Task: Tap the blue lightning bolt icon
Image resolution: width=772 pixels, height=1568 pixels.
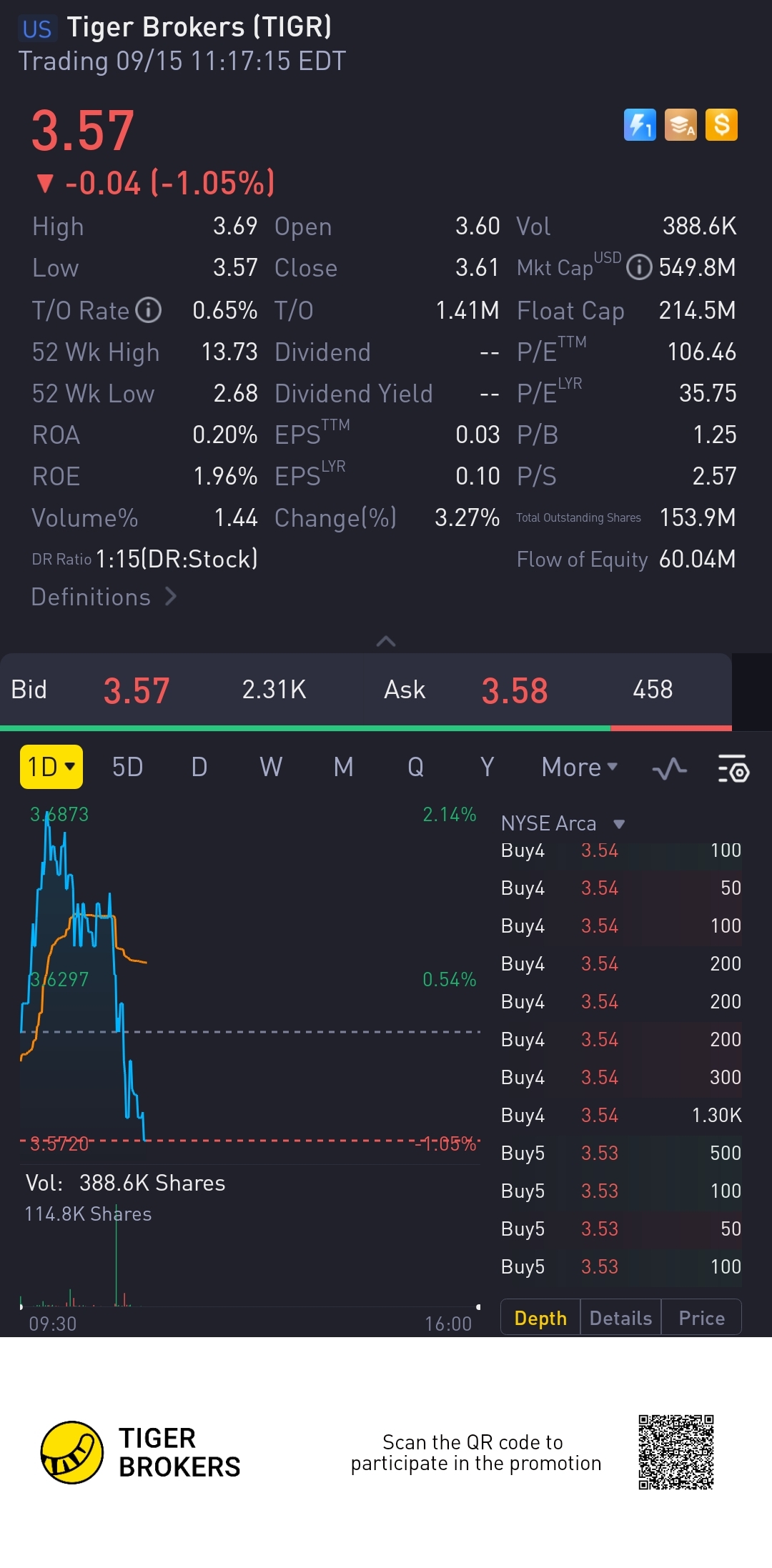Action: [x=640, y=125]
